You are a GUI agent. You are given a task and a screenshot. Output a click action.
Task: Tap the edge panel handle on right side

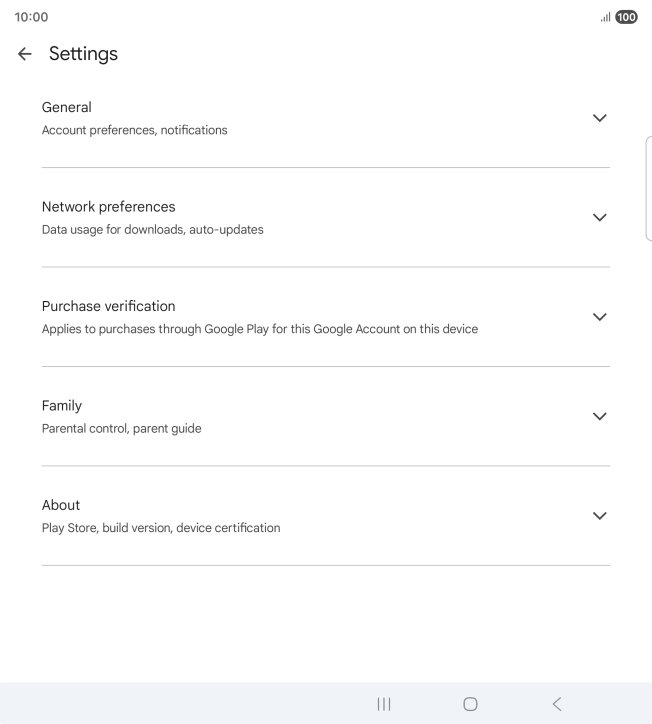pyautogui.click(x=648, y=189)
